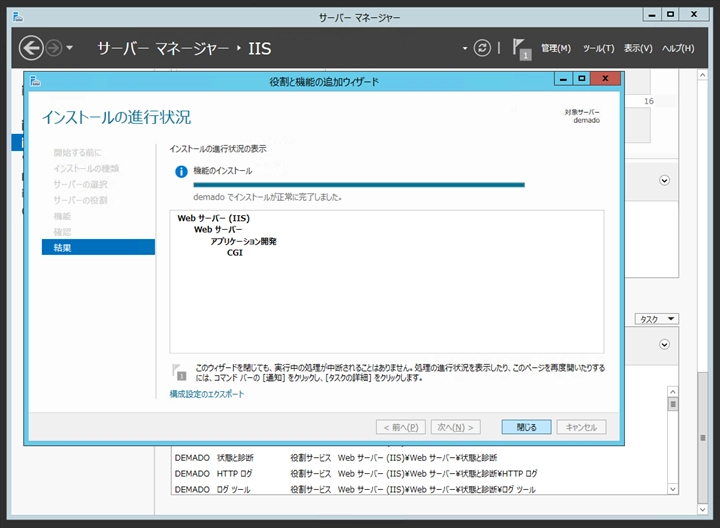Image resolution: width=720 pixels, height=528 pixels.
Task: Click the disabled 次へ(N) > button
Action: coord(456,427)
